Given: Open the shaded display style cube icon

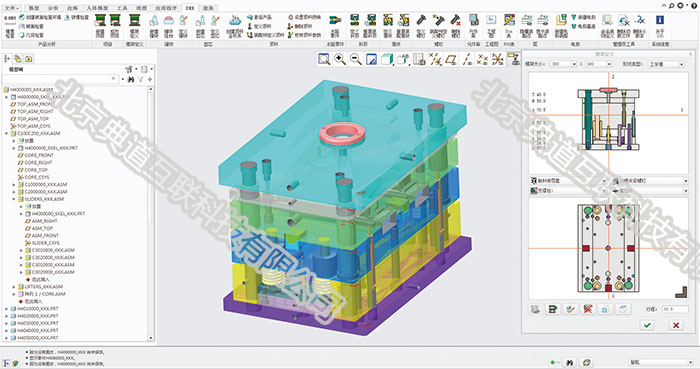Looking at the screenshot, I should (388, 59).
